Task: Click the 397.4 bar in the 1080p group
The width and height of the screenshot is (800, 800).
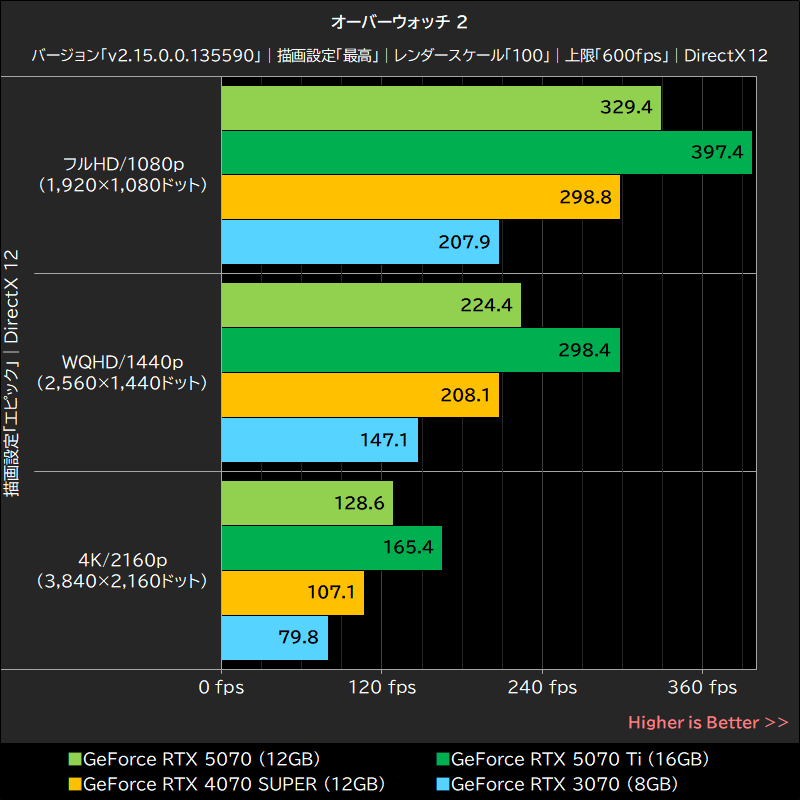Action: click(x=487, y=153)
